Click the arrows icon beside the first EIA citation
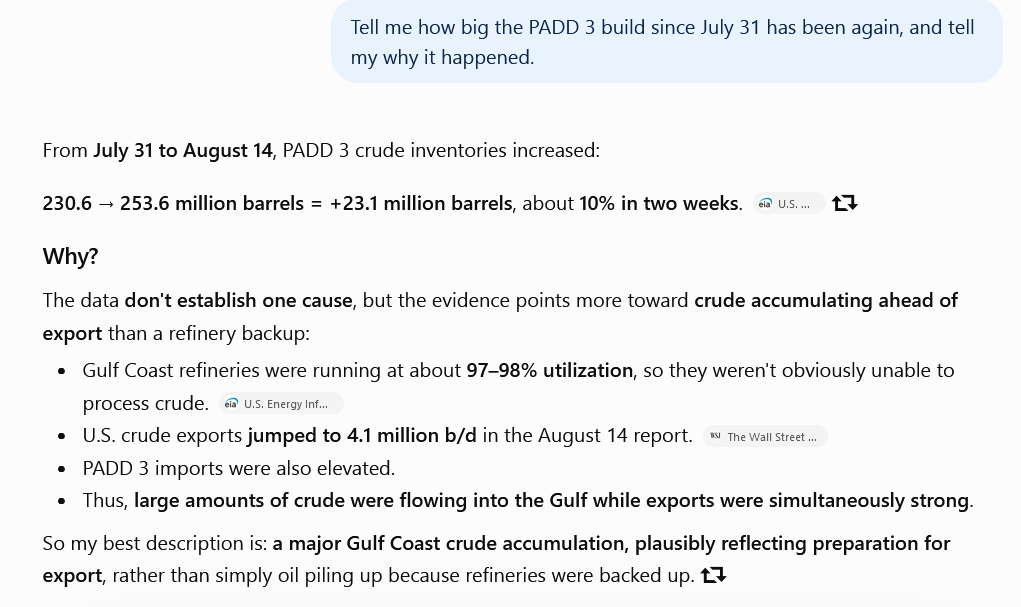 tap(845, 203)
